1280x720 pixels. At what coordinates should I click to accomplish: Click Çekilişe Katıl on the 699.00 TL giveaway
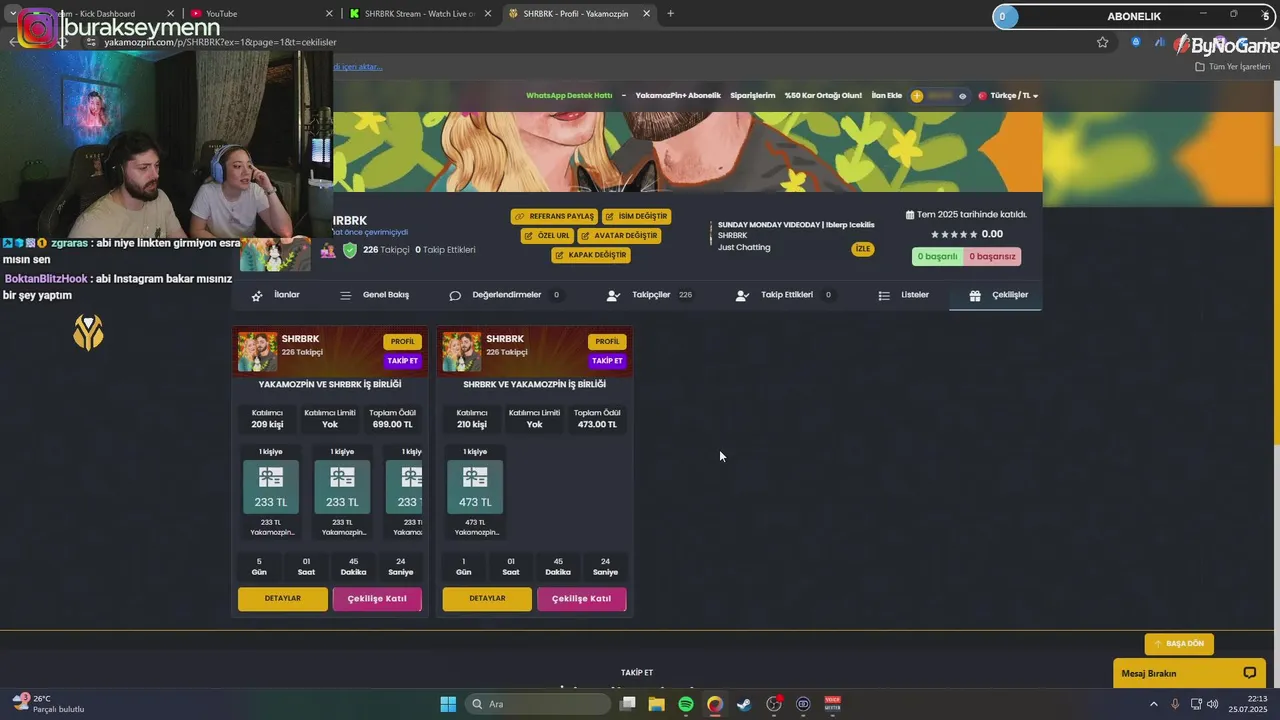[x=377, y=599]
